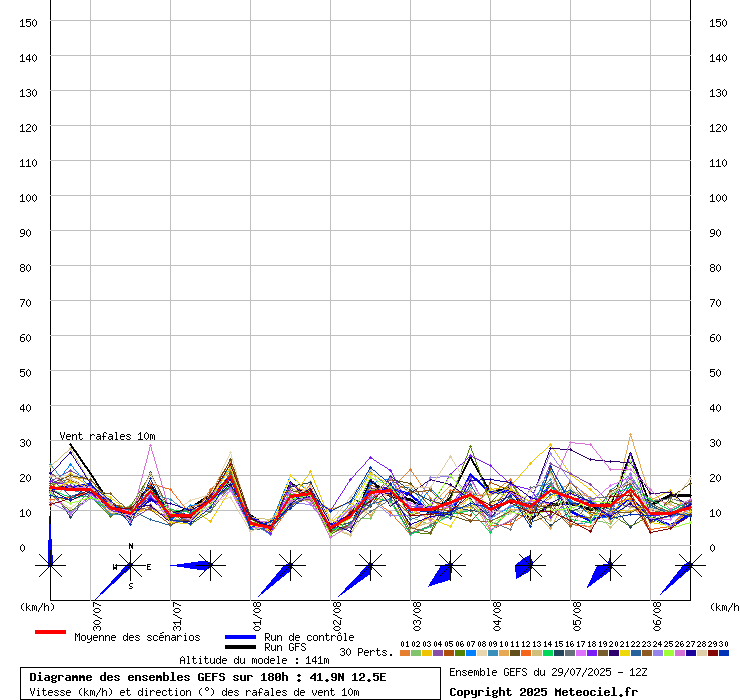The width and height of the screenshot is (740, 700).
Task: Click the left axis value 150
Action: coord(28,23)
